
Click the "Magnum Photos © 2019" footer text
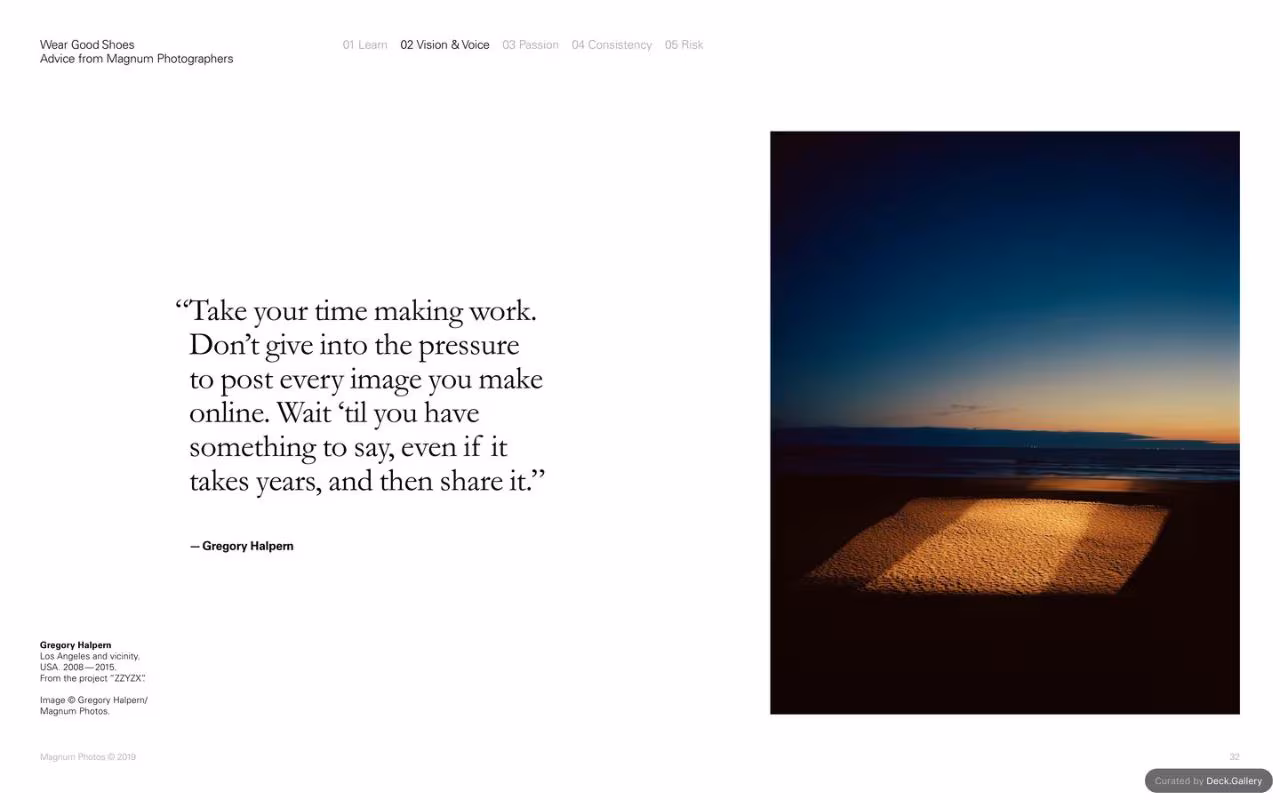click(88, 757)
